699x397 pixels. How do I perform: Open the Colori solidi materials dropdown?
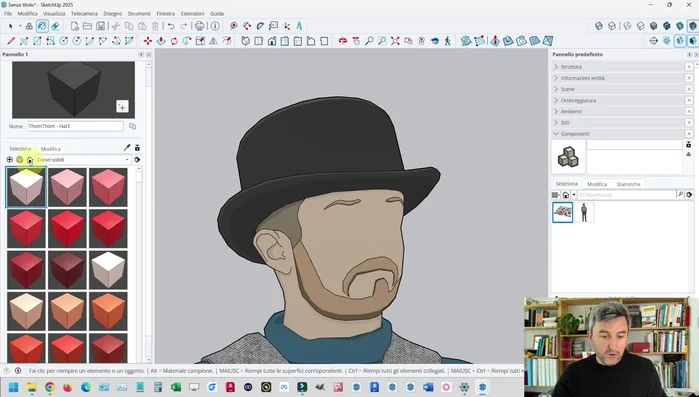83,160
